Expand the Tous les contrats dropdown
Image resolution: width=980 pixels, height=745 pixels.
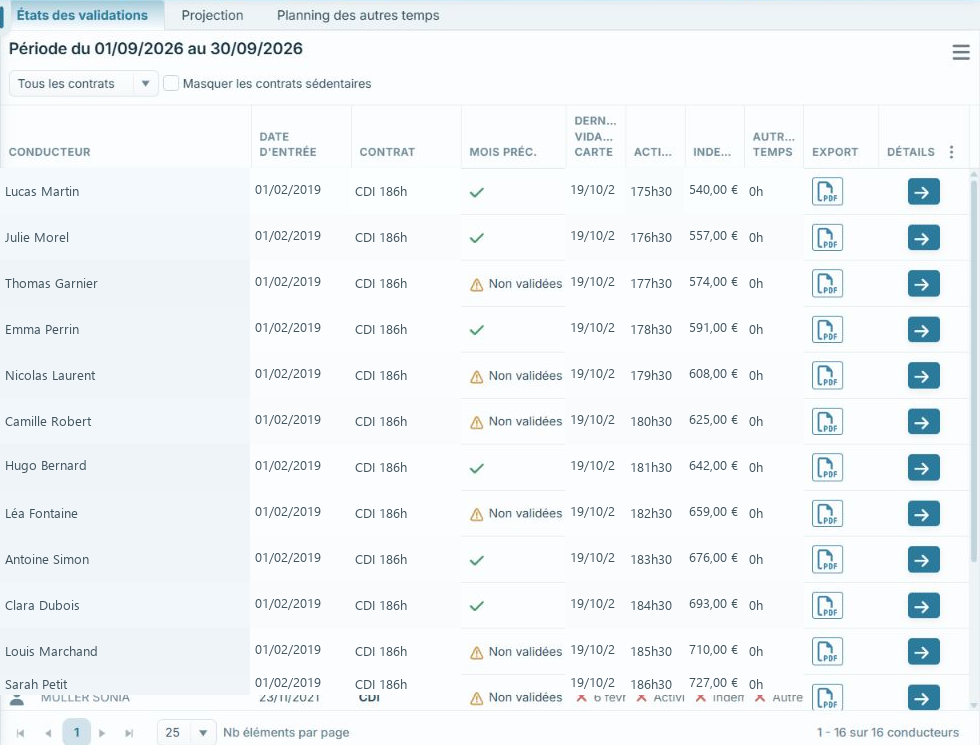83,84
